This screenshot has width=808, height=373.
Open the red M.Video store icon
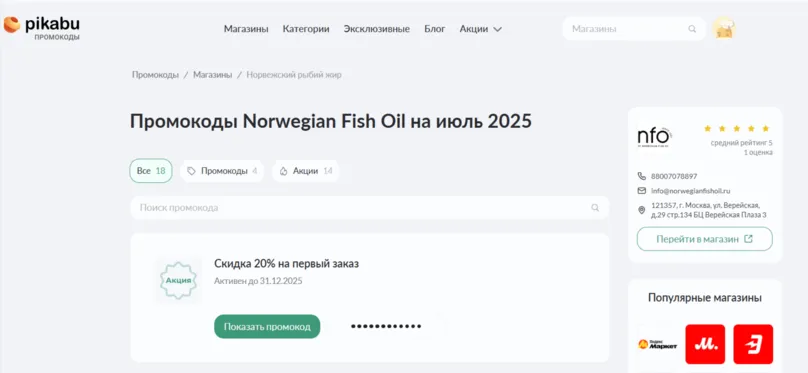click(x=705, y=344)
